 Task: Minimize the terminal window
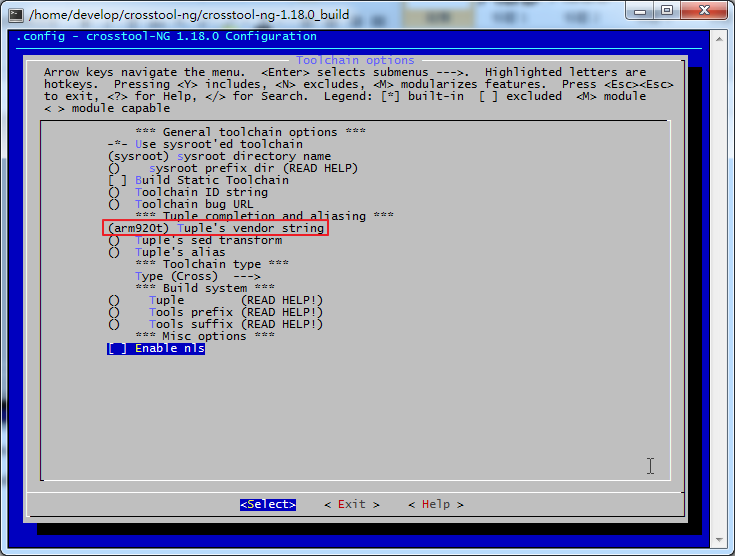[x=640, y=10]
